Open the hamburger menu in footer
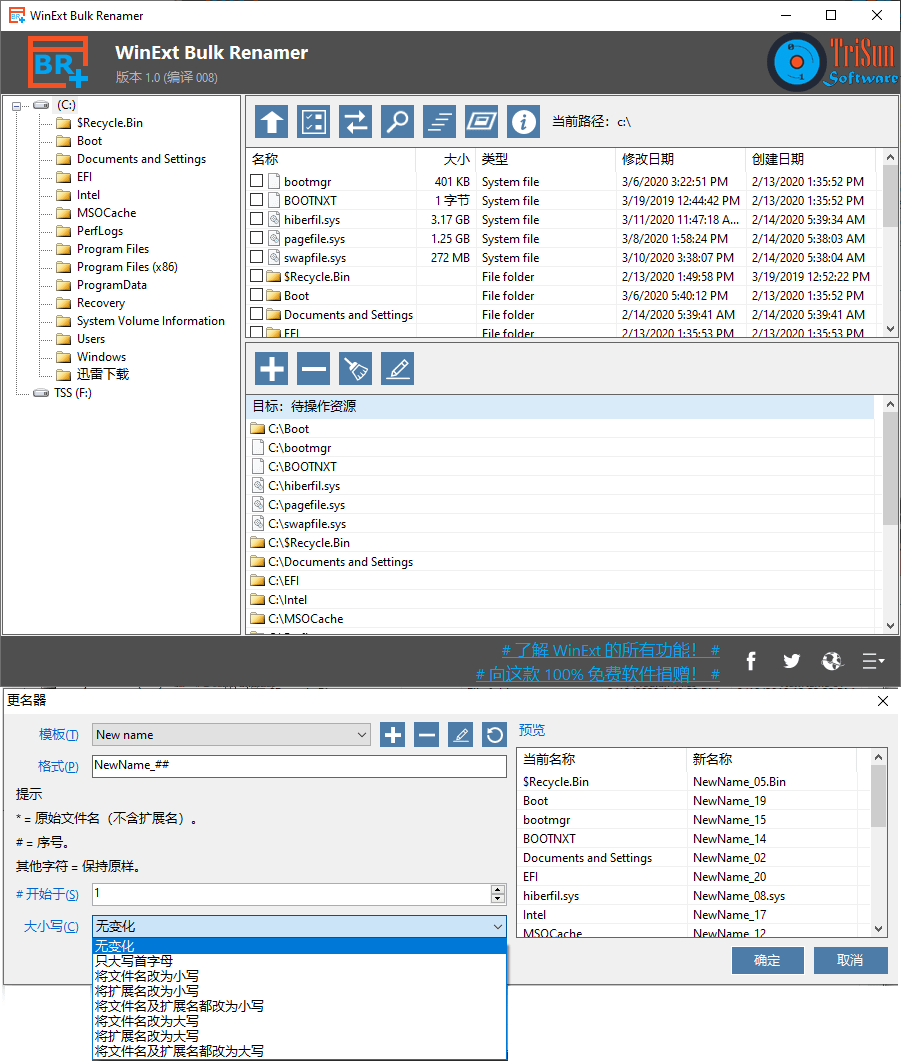Screen dimensions: 901x1061 coord(873,661)
